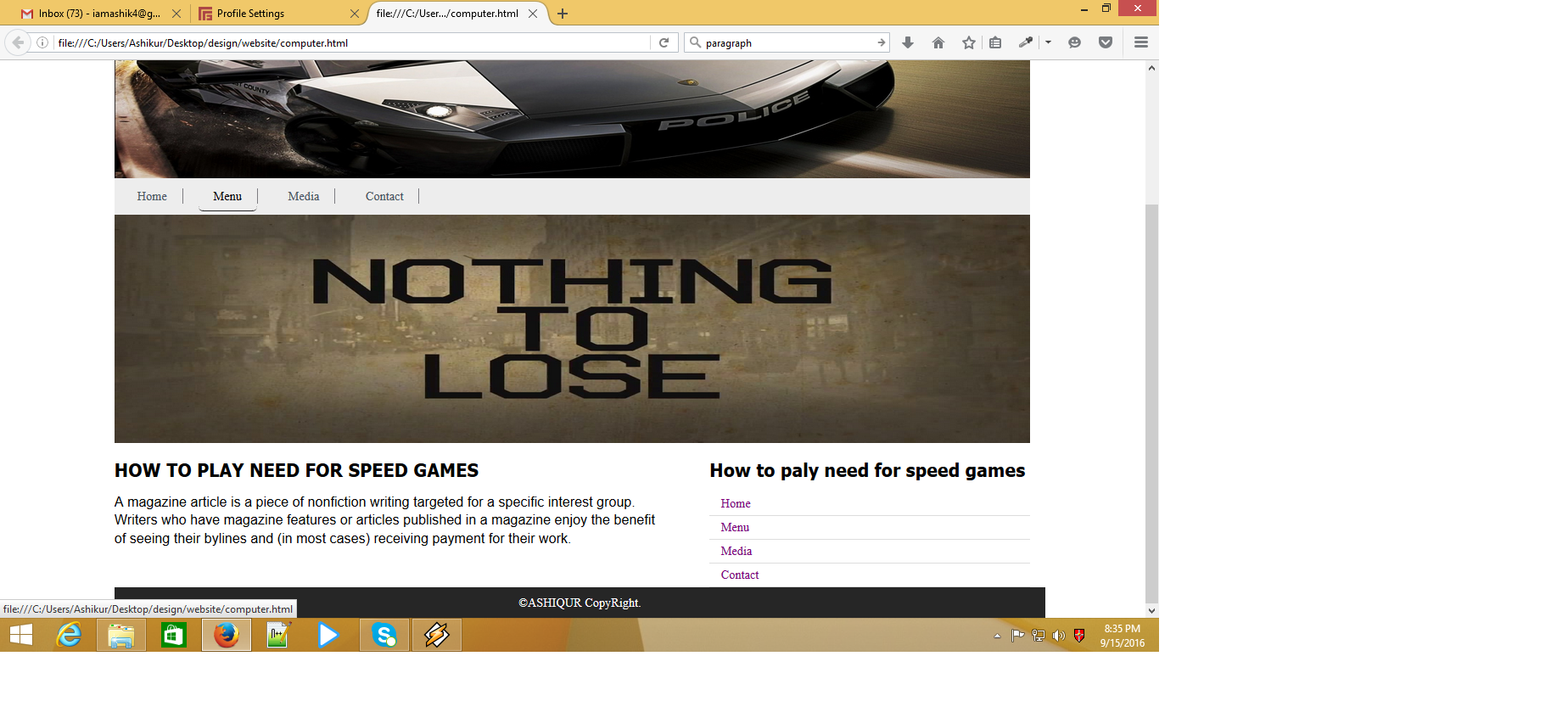Click the vertical scrollbar thumb
The image size is (1568, 701).
click(1151, 403)
